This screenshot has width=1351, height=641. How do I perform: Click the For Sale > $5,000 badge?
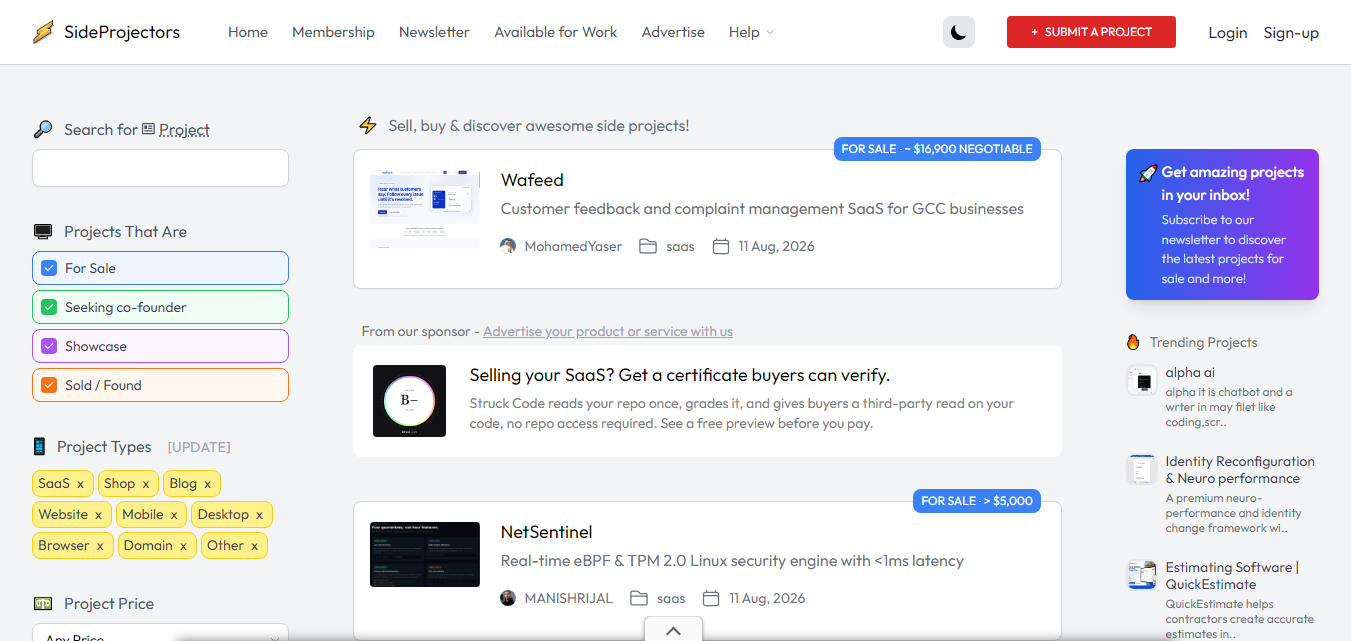pyautogui.click(x=977, y=501)
